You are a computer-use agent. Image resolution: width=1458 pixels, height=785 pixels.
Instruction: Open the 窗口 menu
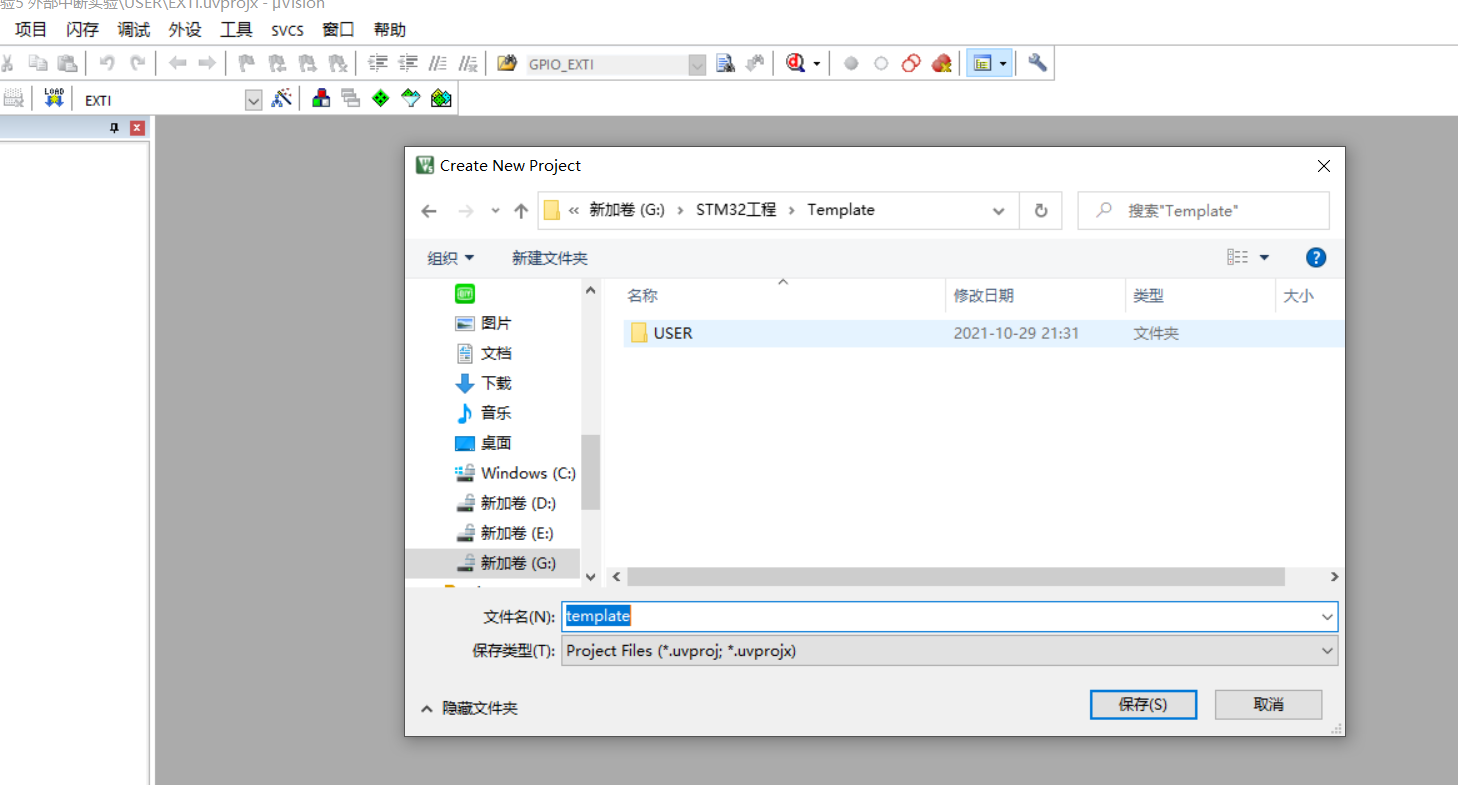[339, 29]
